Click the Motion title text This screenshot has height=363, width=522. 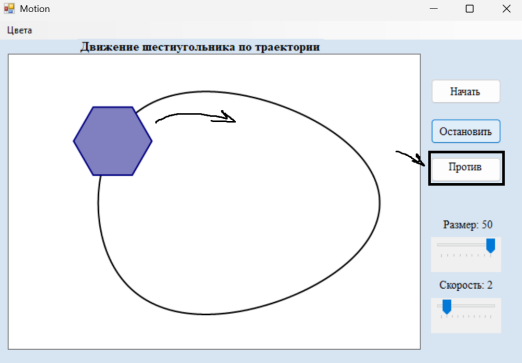(x=35, y=9)
